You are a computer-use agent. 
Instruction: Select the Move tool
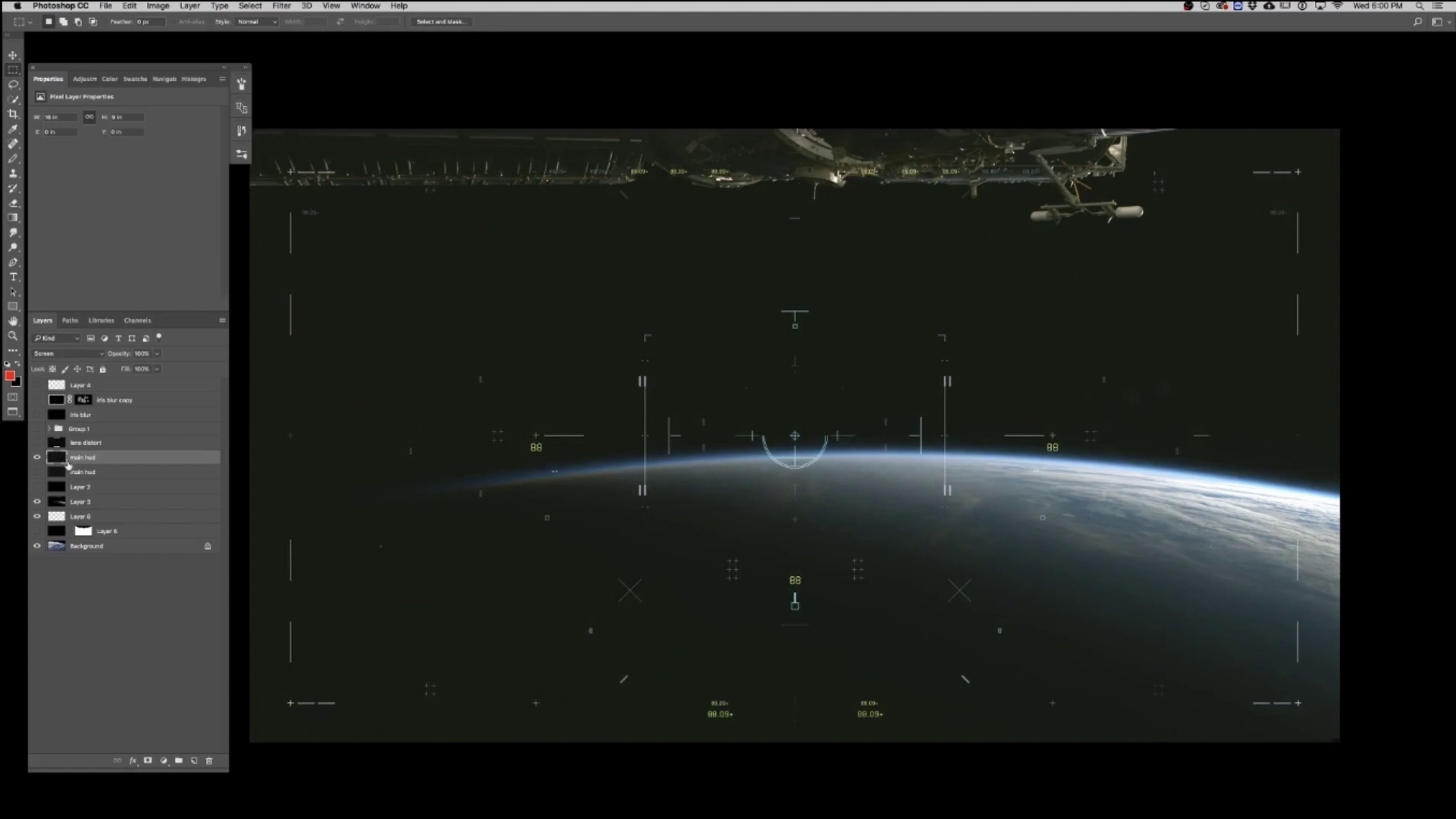coord(13,55)
